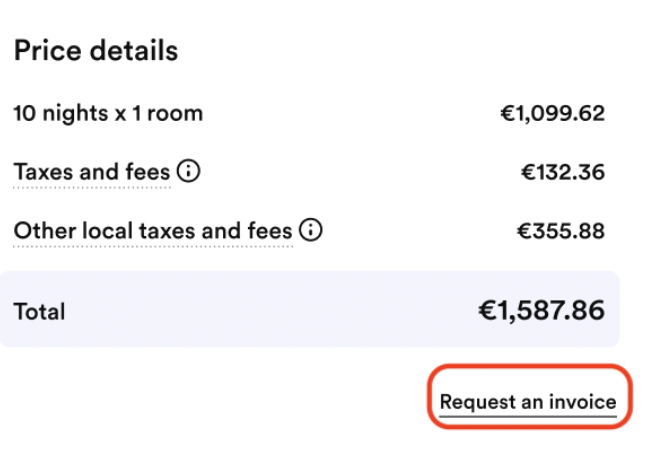Click the info icon beside Taxes and fees
The width and height of the screenshot is (646, 450).
point(188,171)
